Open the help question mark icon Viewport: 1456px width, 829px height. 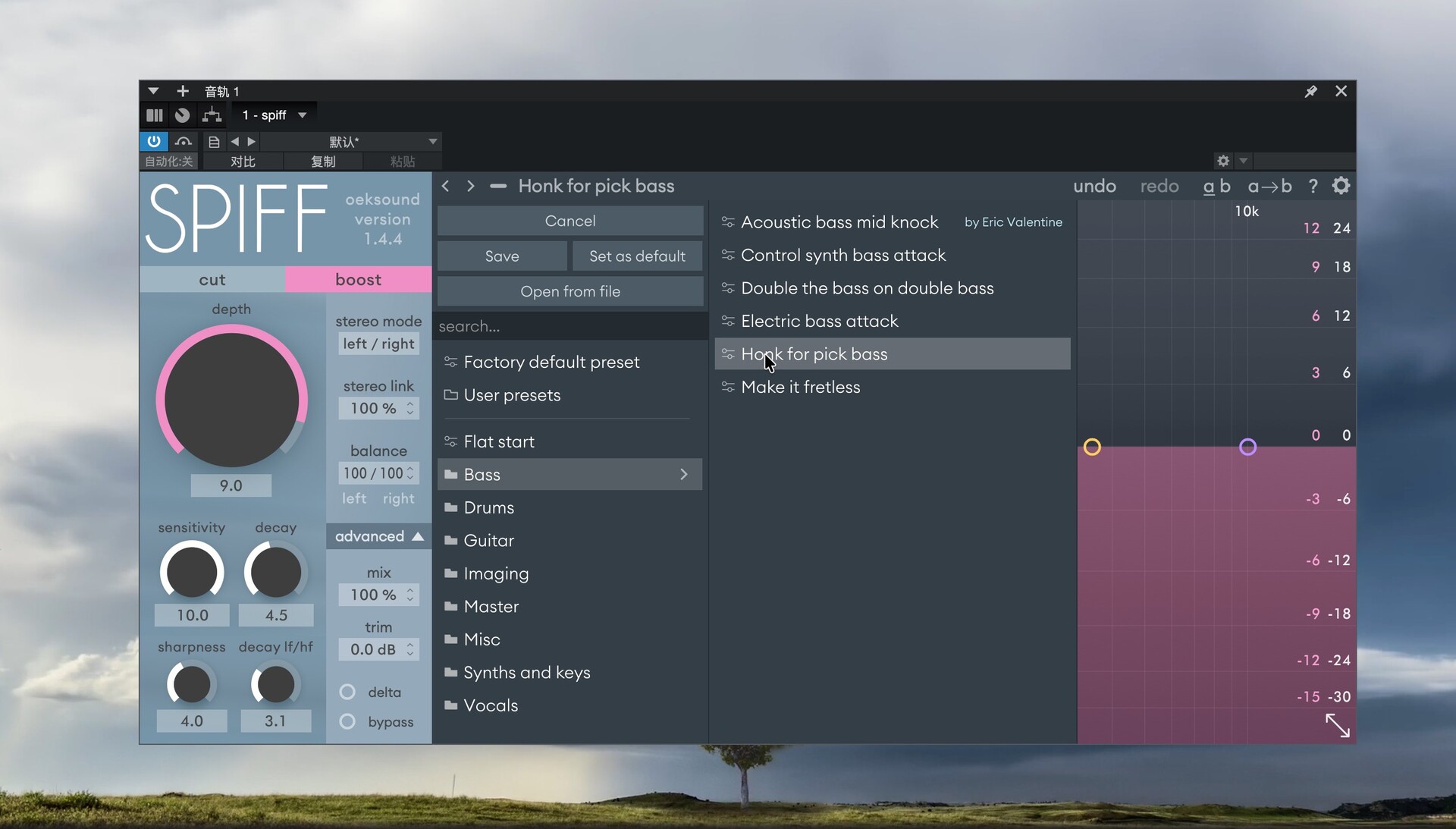click(x=1313, y=186)
